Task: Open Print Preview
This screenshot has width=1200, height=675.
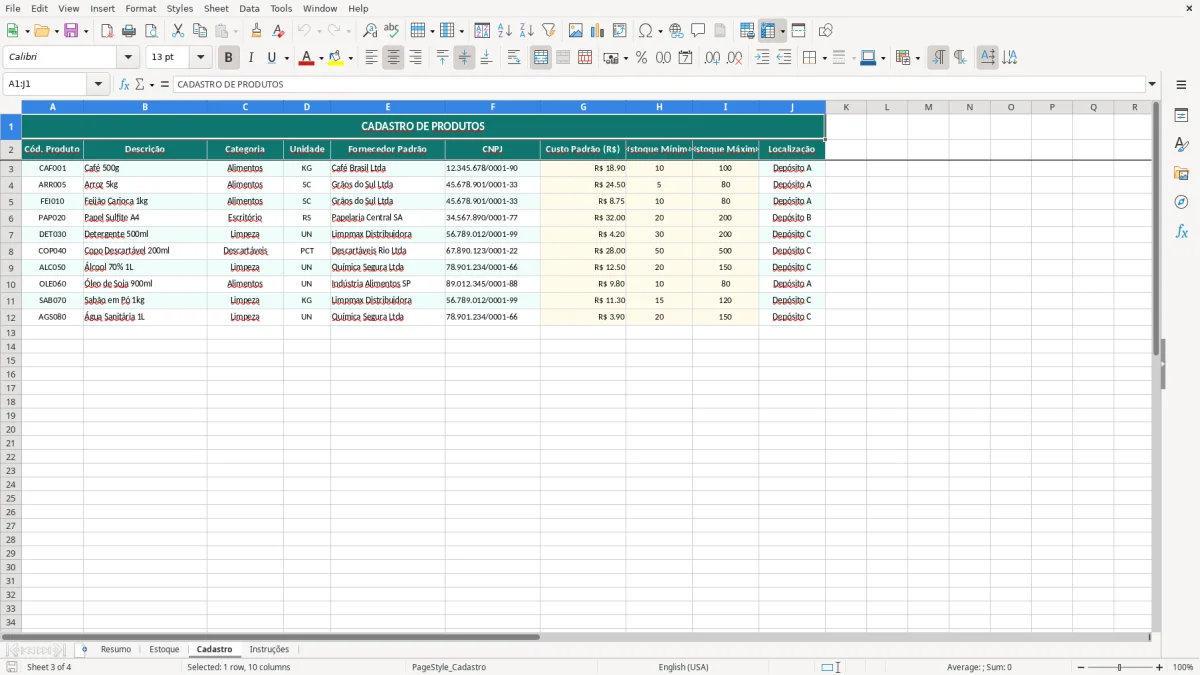Action: point(150,31)
